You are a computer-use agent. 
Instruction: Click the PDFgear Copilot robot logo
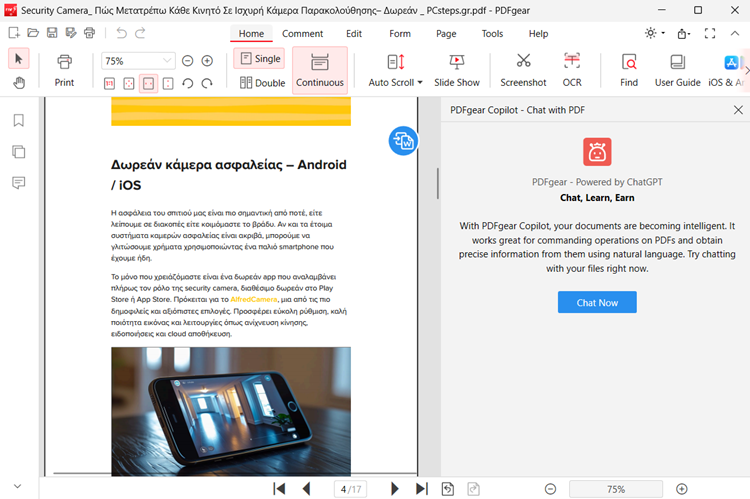[x=597, y=152]
